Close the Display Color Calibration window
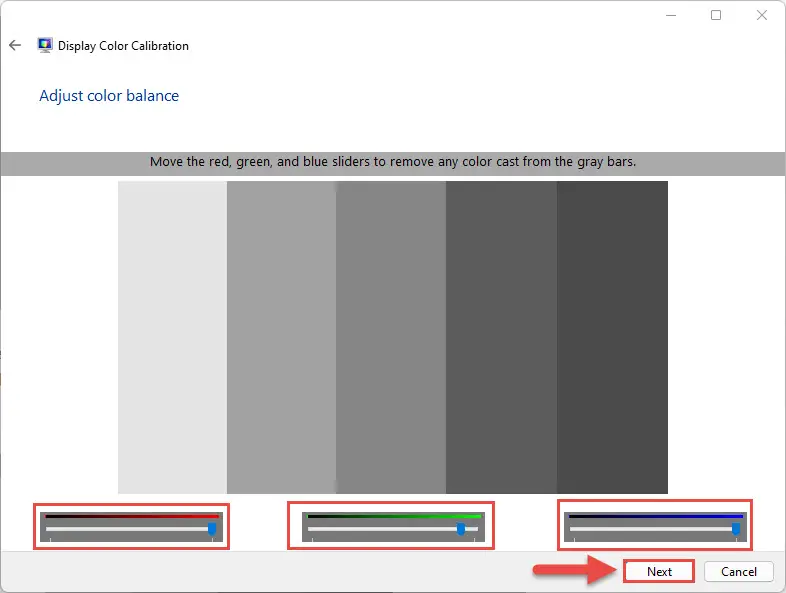 pyautogui.click(x=761, y=16)
